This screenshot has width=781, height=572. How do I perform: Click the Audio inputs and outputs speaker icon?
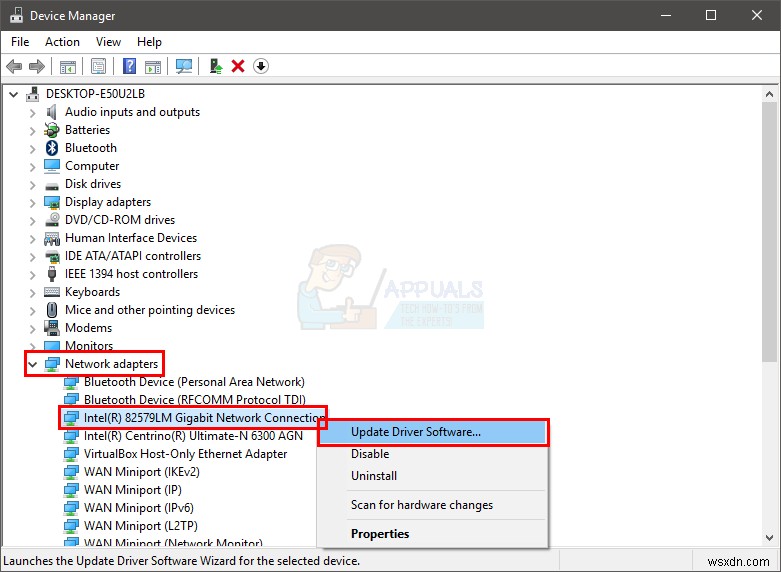click(52, 112)
